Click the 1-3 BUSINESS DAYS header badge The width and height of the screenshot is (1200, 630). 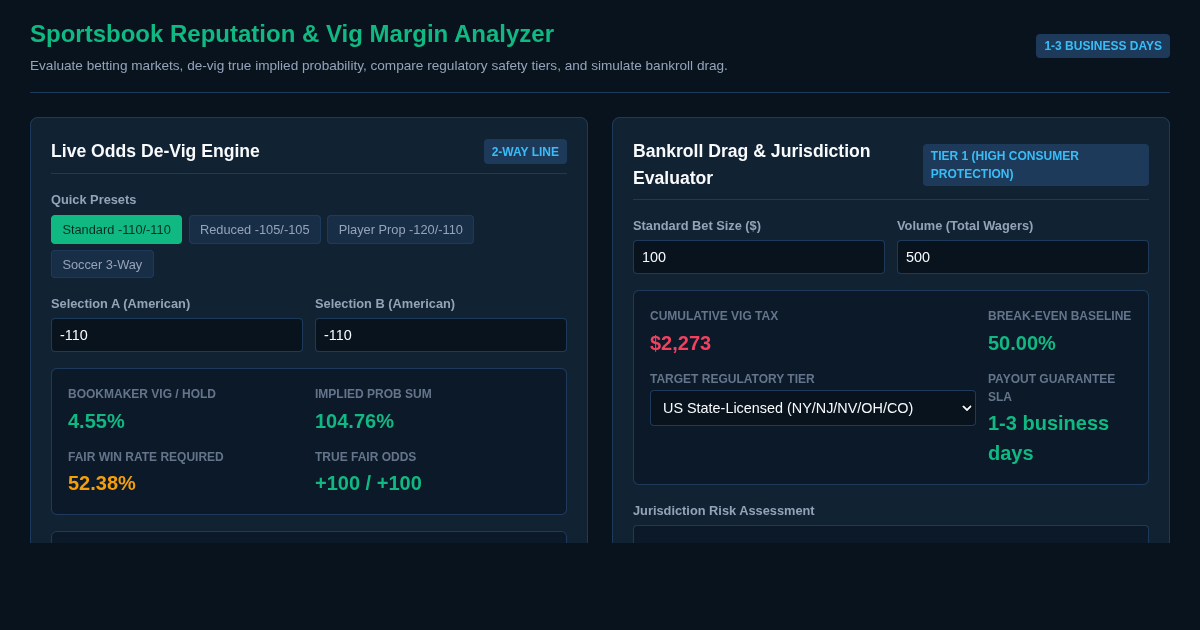tap(1103, 46)
